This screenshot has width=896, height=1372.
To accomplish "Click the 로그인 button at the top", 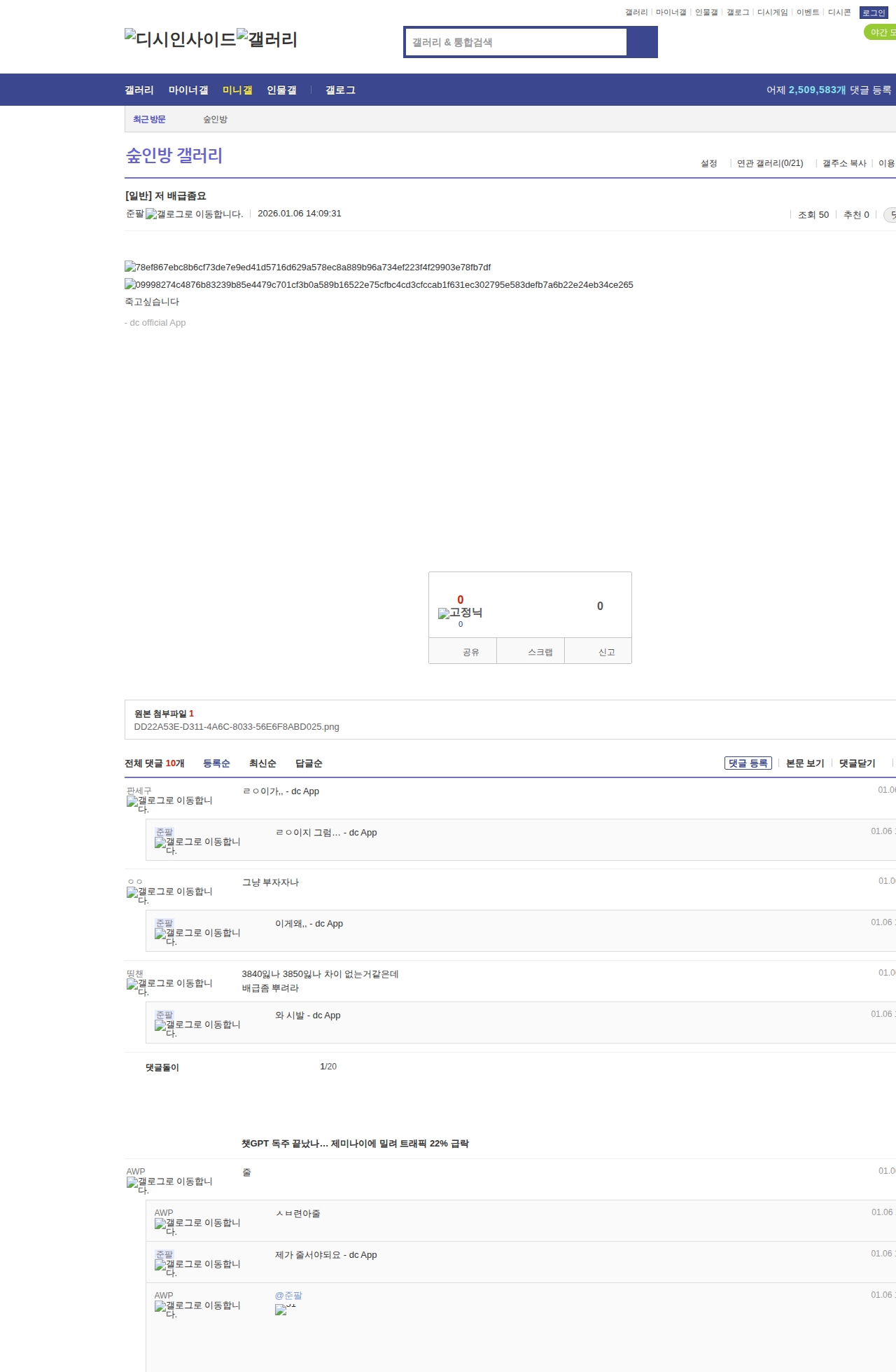I will [874, 13].
